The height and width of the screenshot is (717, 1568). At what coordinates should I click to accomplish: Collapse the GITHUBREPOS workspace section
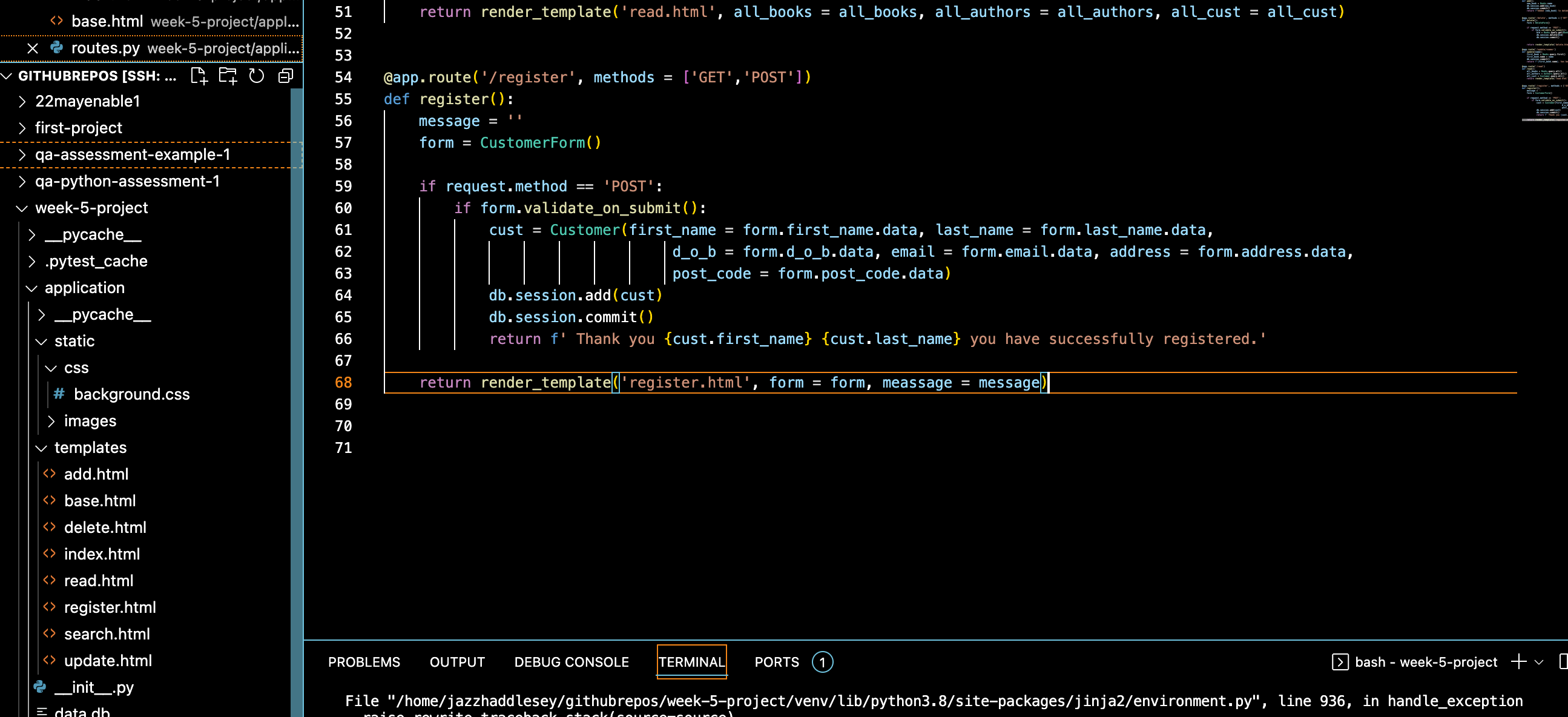coord(7,76)
